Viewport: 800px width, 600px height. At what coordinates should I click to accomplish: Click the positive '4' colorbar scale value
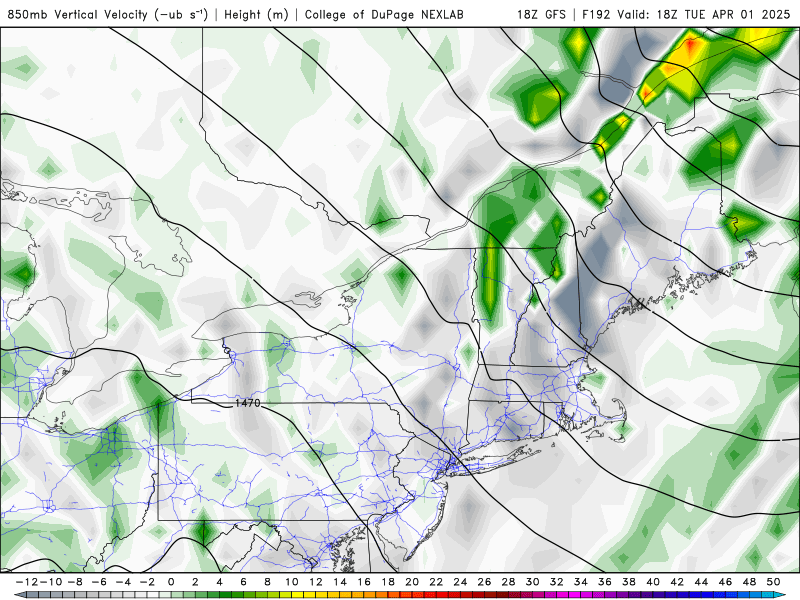coord(219,582)
